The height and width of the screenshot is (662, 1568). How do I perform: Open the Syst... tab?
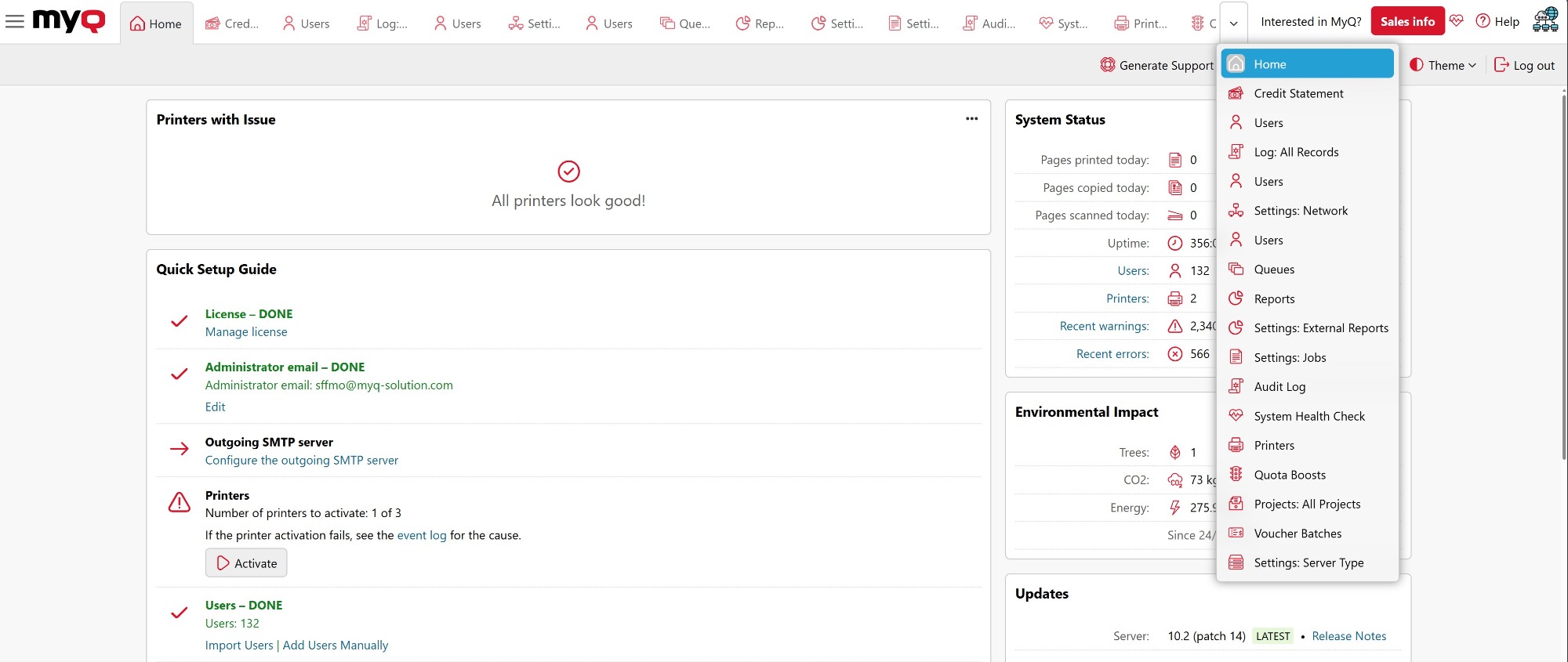click(x=1063, y=24)
